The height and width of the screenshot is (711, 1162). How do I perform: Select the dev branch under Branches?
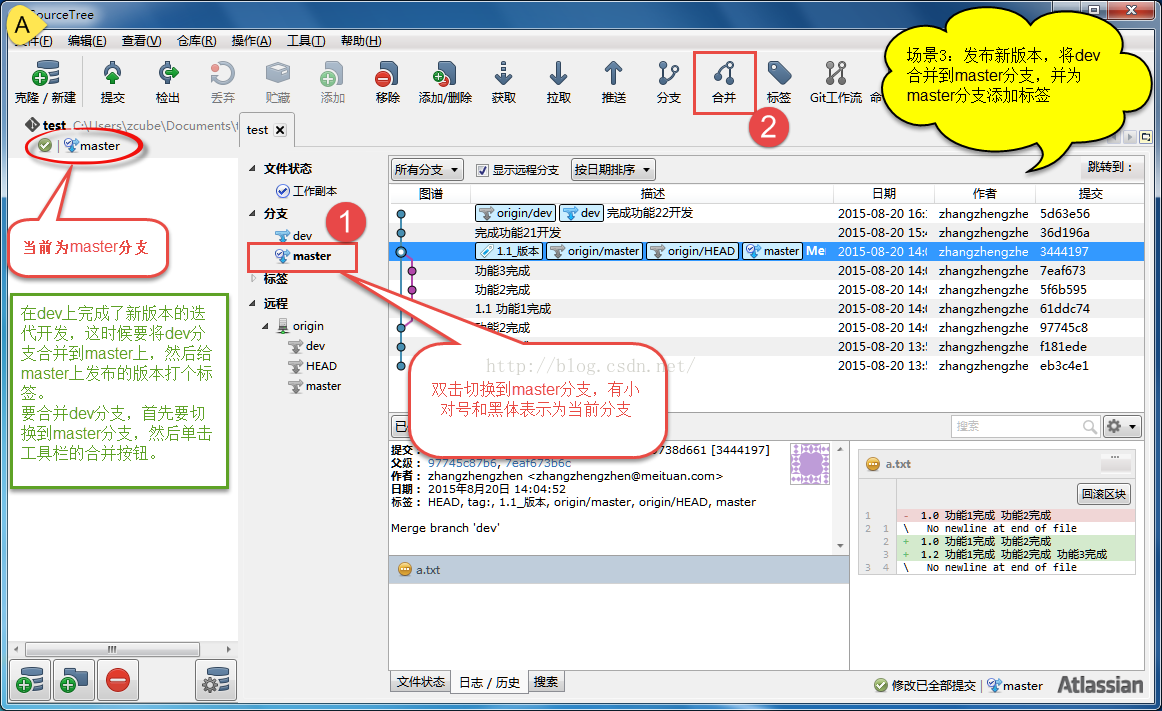coord(294,236)
